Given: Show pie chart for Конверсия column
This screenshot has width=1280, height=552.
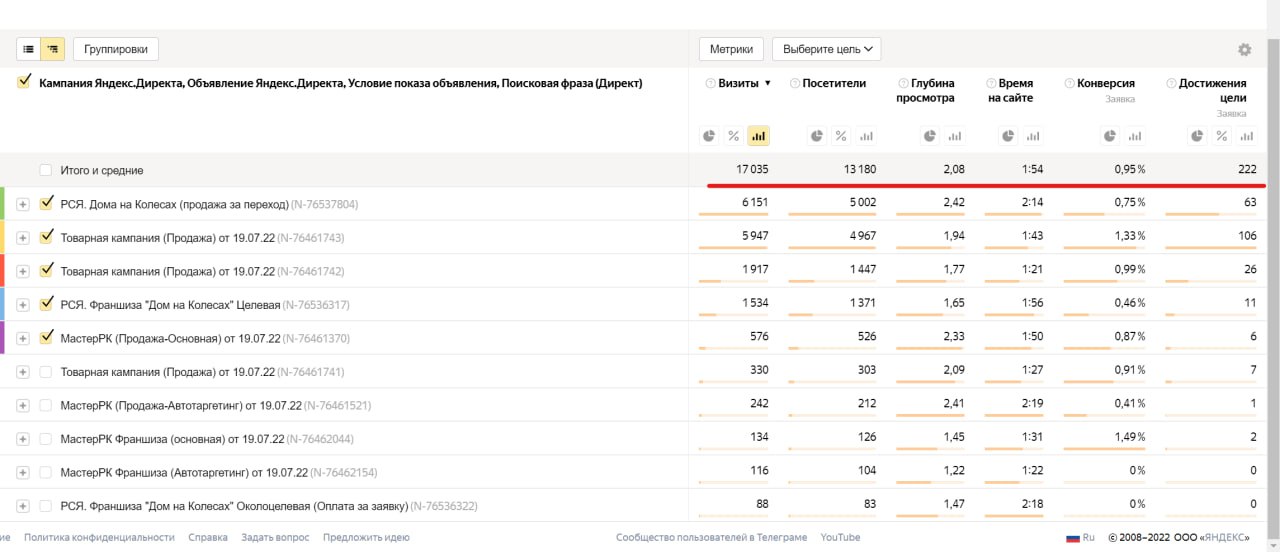Looking at the screenshot, I should (x=1110, y=136).
